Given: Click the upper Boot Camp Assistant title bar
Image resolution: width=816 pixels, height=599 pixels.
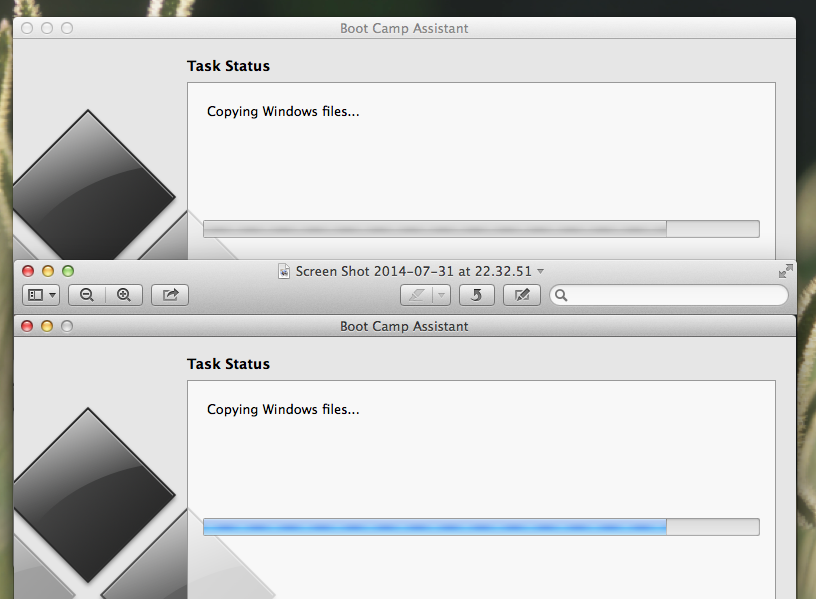Looking at the screenshot, I should pos(404,28).
